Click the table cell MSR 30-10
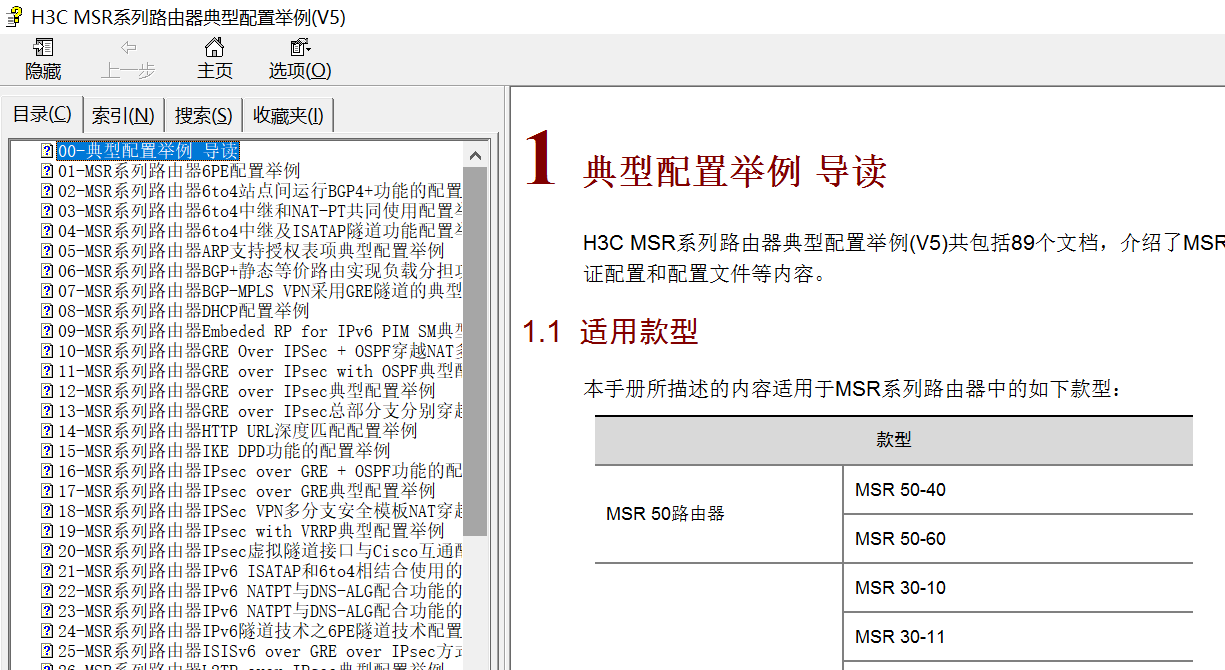 [x=1018, y=588]
